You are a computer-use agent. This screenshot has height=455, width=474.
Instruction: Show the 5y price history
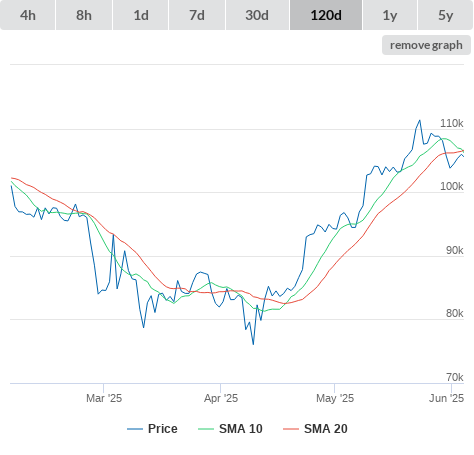[446, 15]
